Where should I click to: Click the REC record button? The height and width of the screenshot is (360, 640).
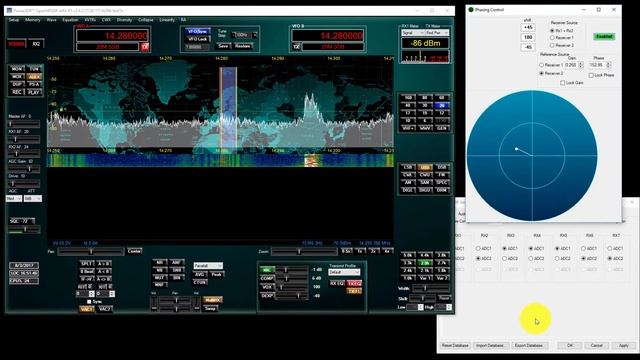pyautogui.click(x=17, y=92)
